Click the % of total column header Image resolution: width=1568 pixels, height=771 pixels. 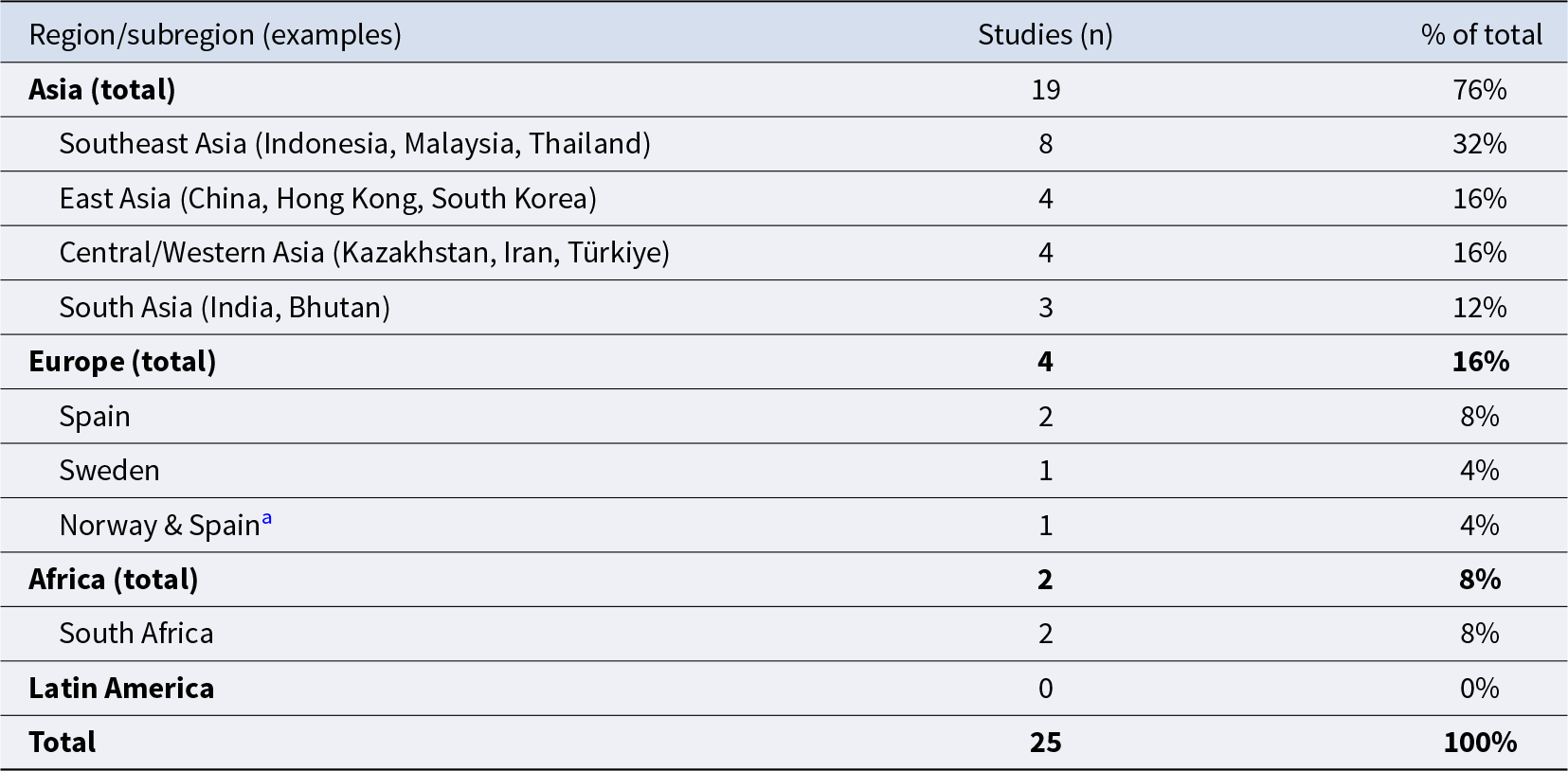[x=1481, y=35]
